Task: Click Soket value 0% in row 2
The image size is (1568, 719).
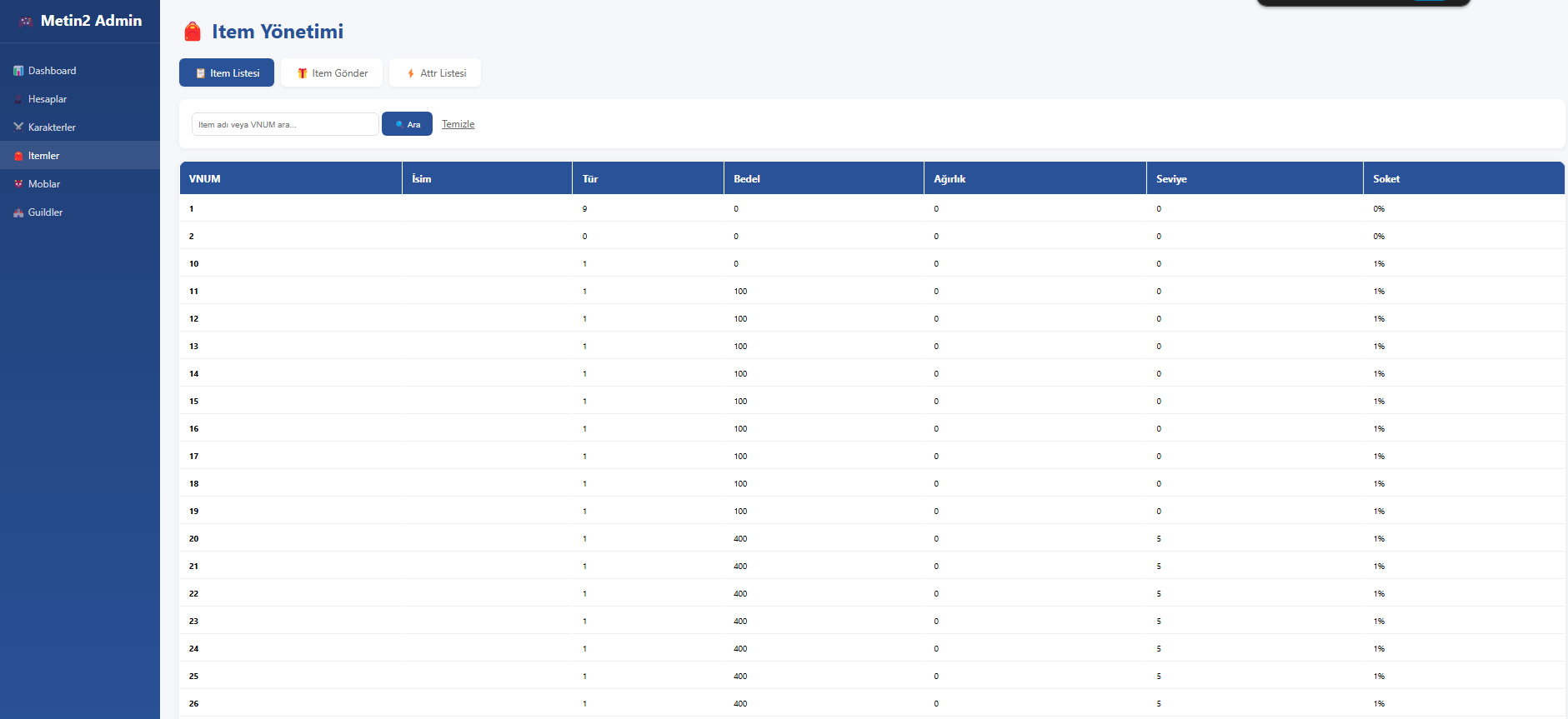Action: pos(1379,237)
